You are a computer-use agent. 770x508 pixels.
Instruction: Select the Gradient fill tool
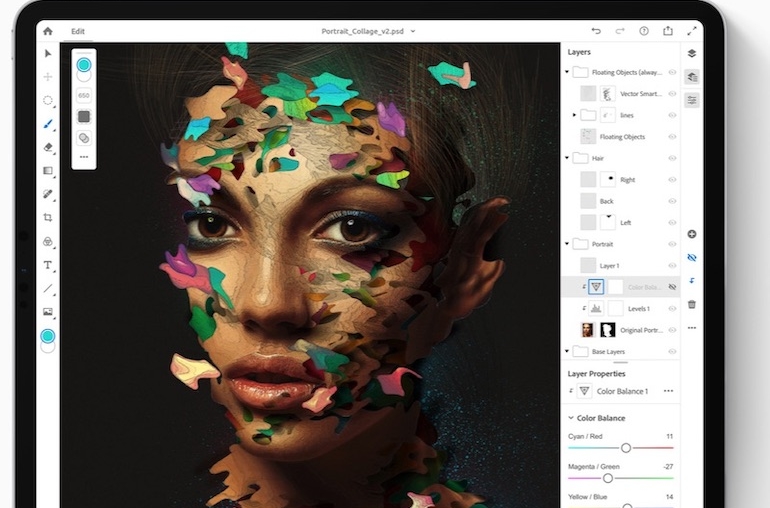48,170
